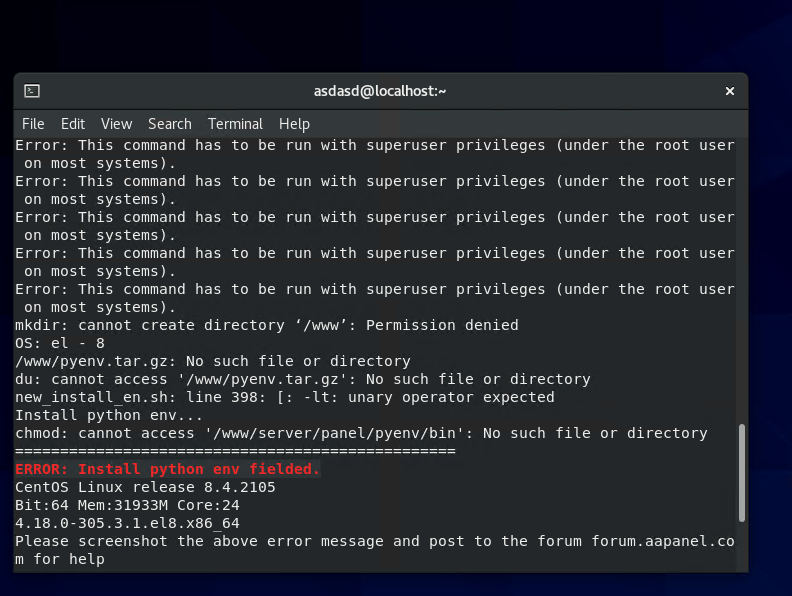Image resolution: width=792 pixels, height=596 pixels.
Task: Click the terminal's vertical scrollbar thumb
Action: click(x=741, y=472)
